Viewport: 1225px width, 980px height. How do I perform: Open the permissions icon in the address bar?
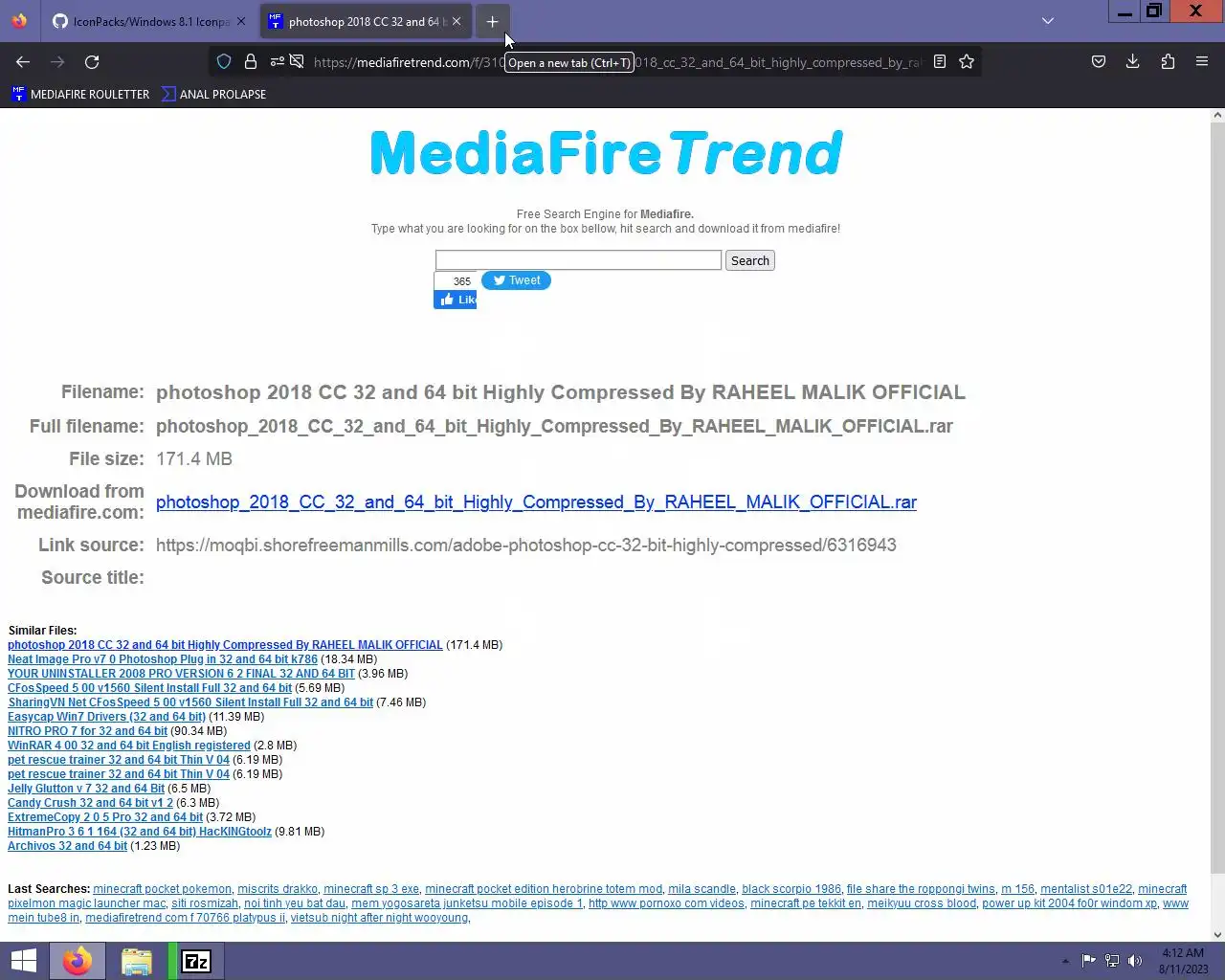[278, 62]
